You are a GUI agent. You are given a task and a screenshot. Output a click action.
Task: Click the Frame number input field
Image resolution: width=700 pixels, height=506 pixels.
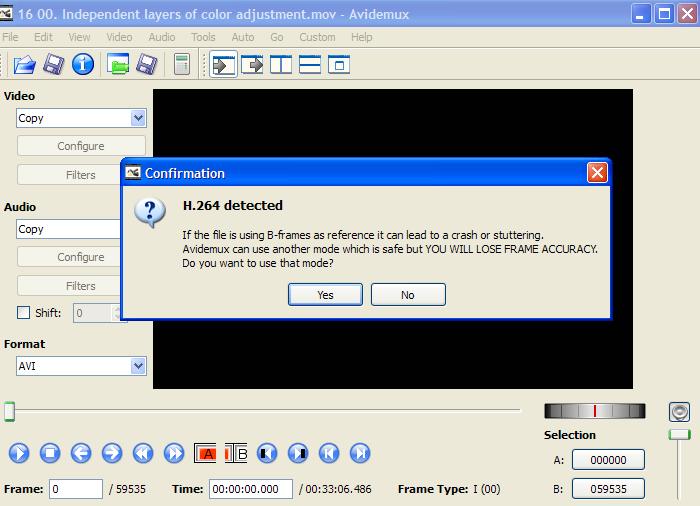(x=76, y=489)
